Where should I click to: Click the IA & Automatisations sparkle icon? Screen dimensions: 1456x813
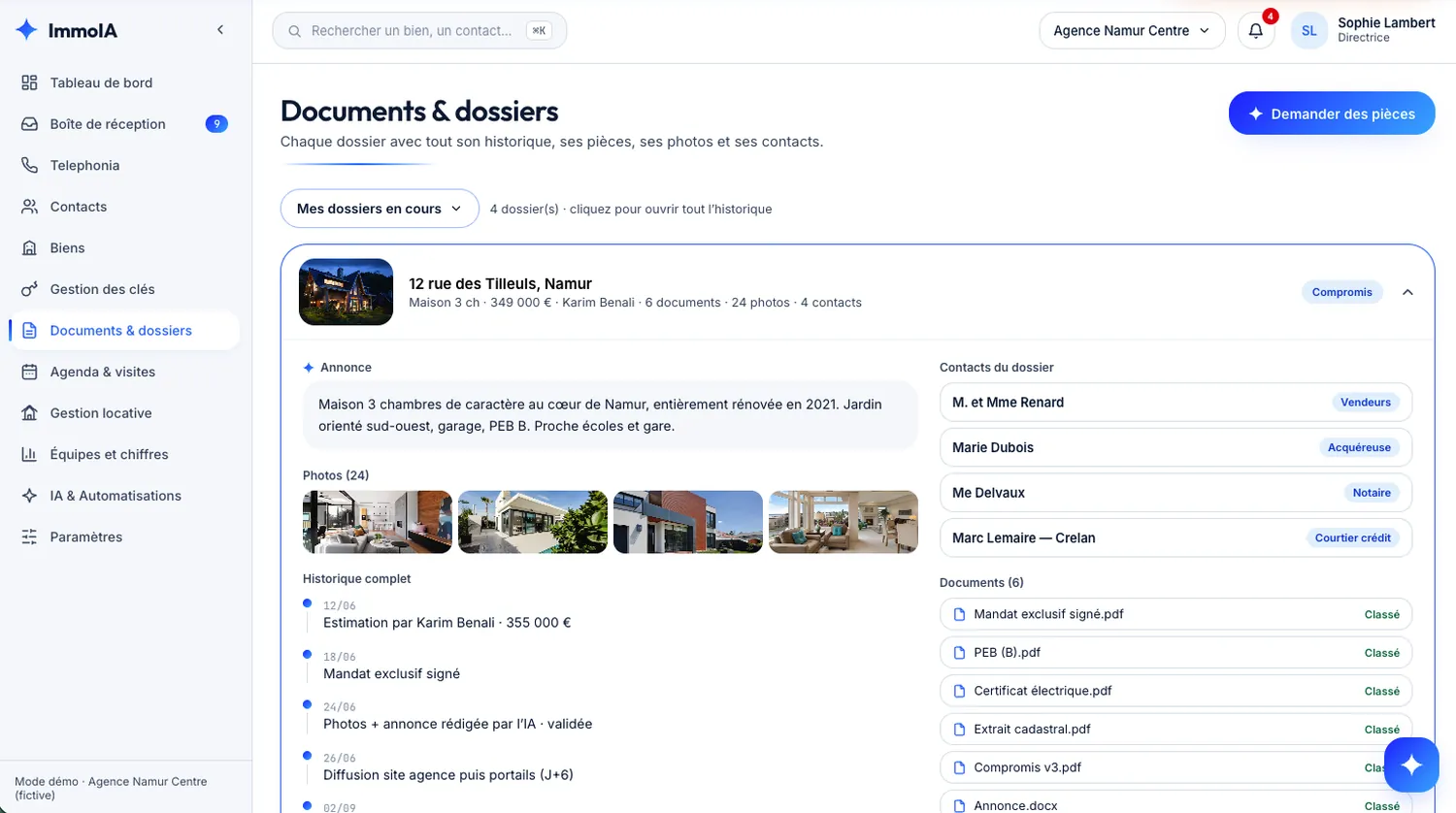pyautogui.click(x=30, y=496)
